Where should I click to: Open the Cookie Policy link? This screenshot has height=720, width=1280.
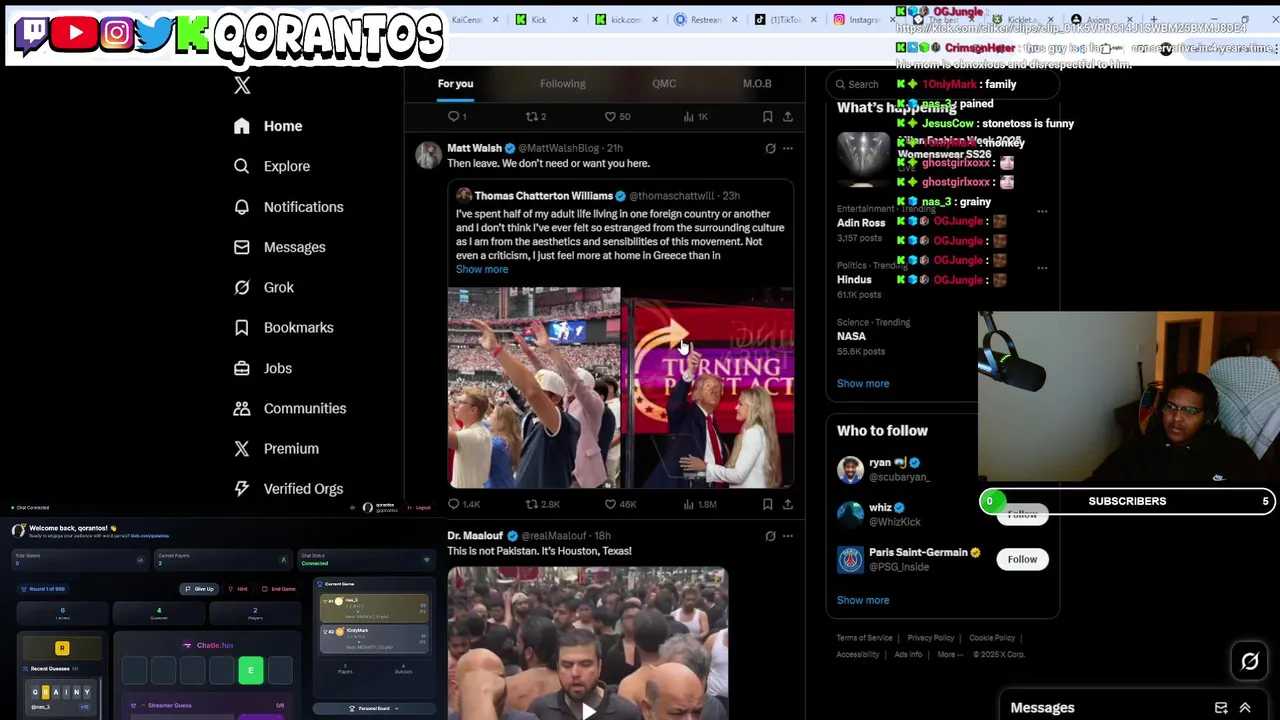[992, 638]
